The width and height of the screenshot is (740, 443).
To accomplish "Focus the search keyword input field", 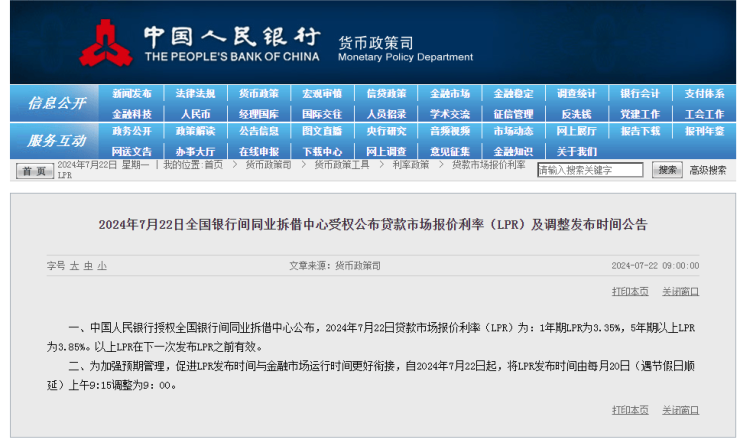I will pyautogui.click(x=590, y=171).
